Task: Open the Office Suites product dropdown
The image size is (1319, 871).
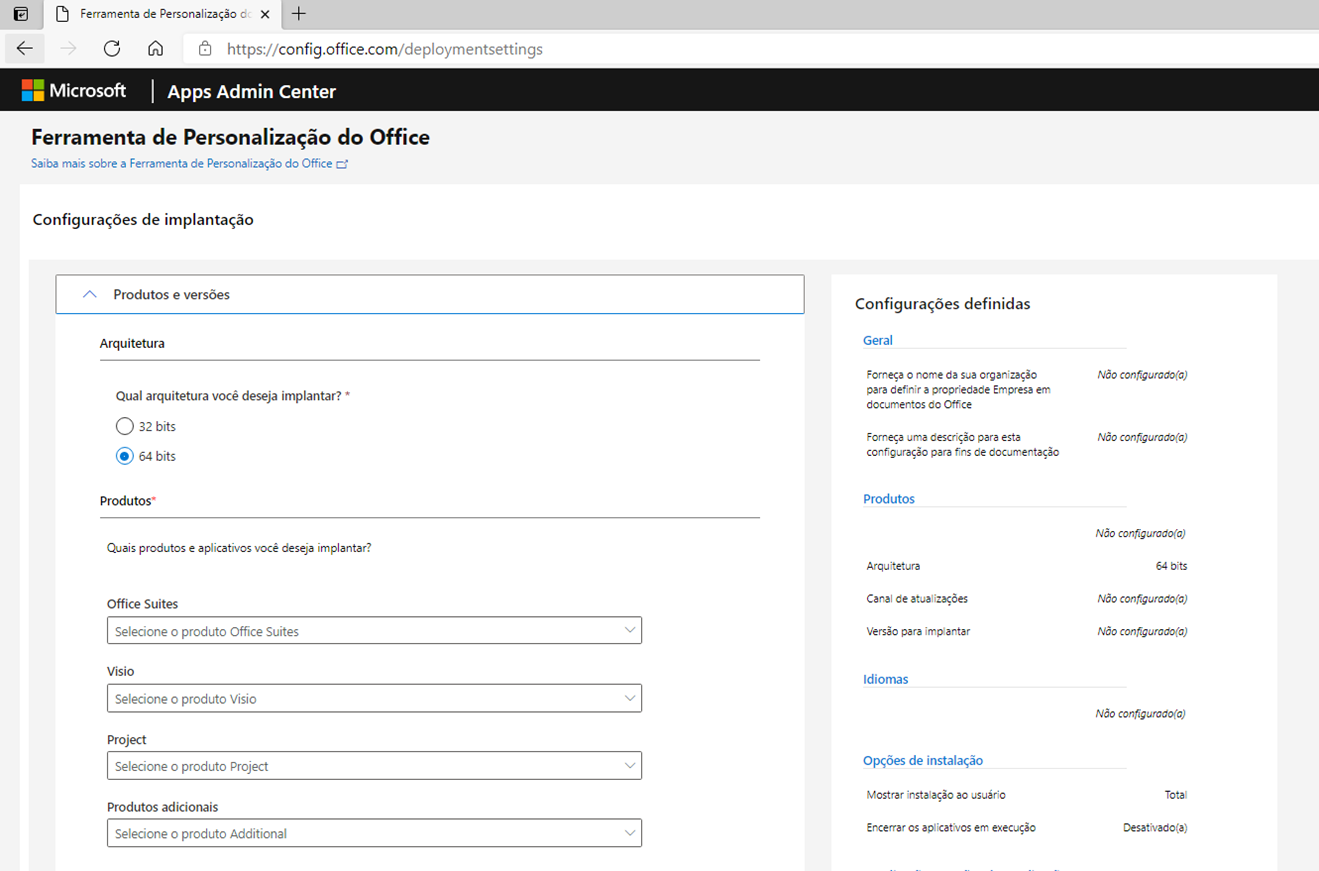Action: point(374,631)
